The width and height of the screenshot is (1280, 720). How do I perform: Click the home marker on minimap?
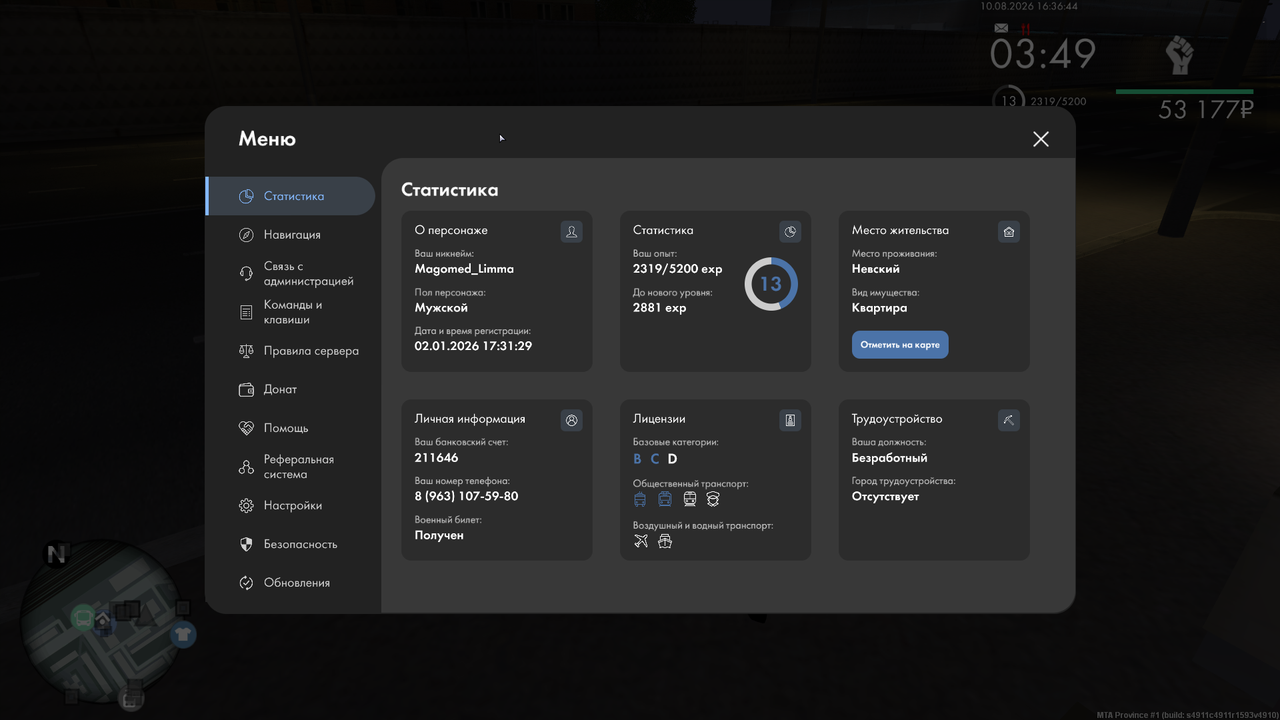[x=102, y=621]
